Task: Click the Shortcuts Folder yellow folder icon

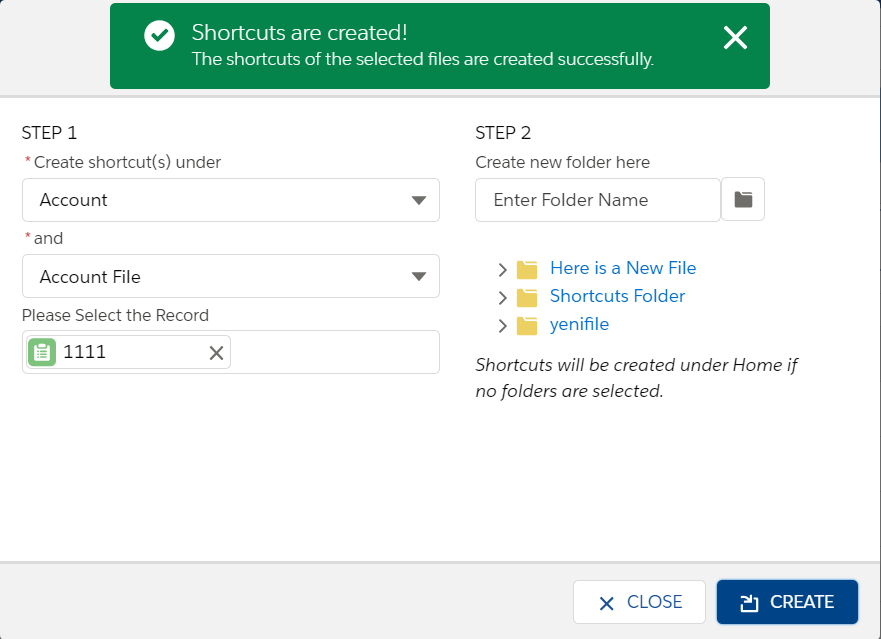Action: coord(527,297)
